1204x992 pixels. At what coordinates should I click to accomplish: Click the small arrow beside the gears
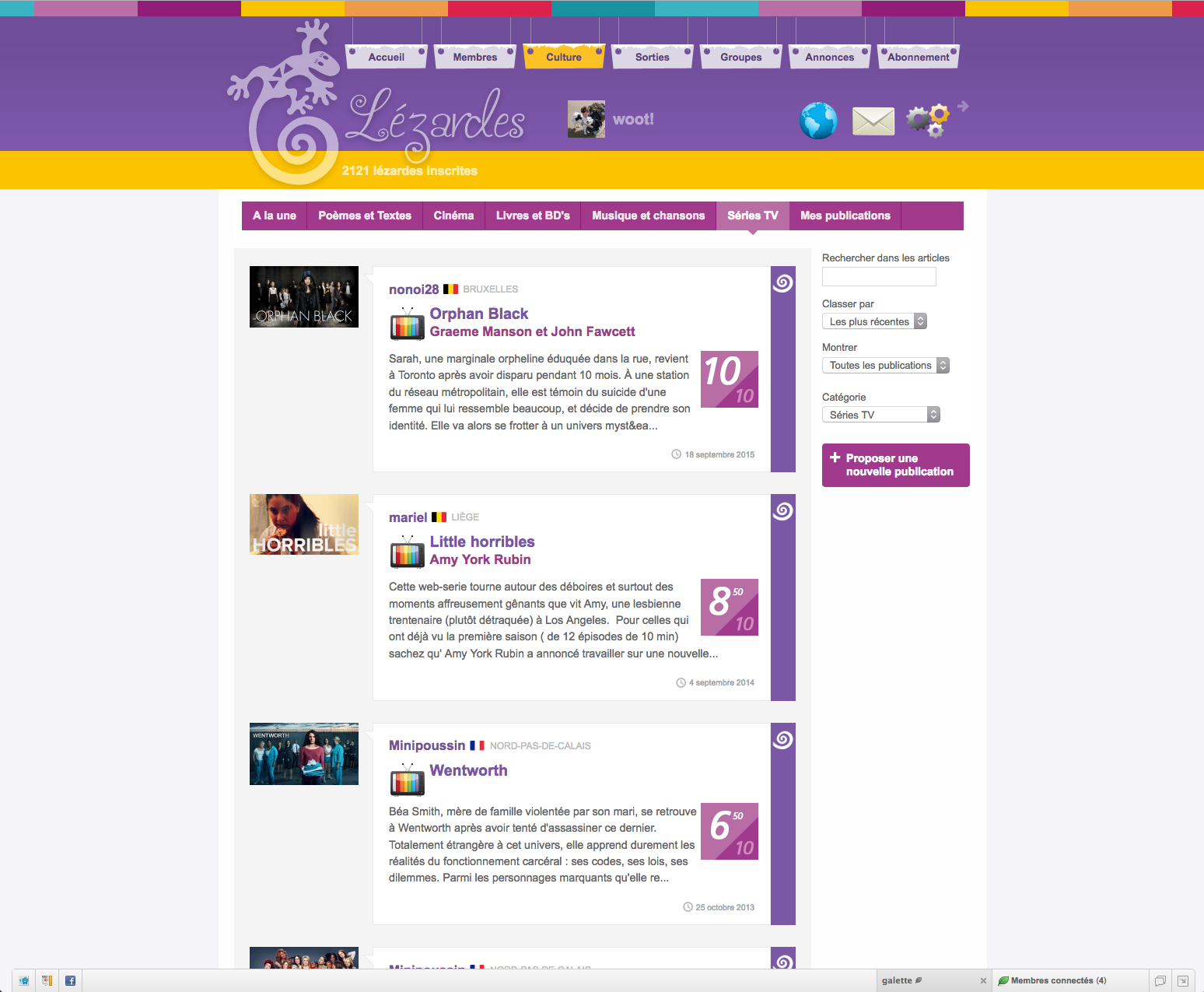coord(963,106)
